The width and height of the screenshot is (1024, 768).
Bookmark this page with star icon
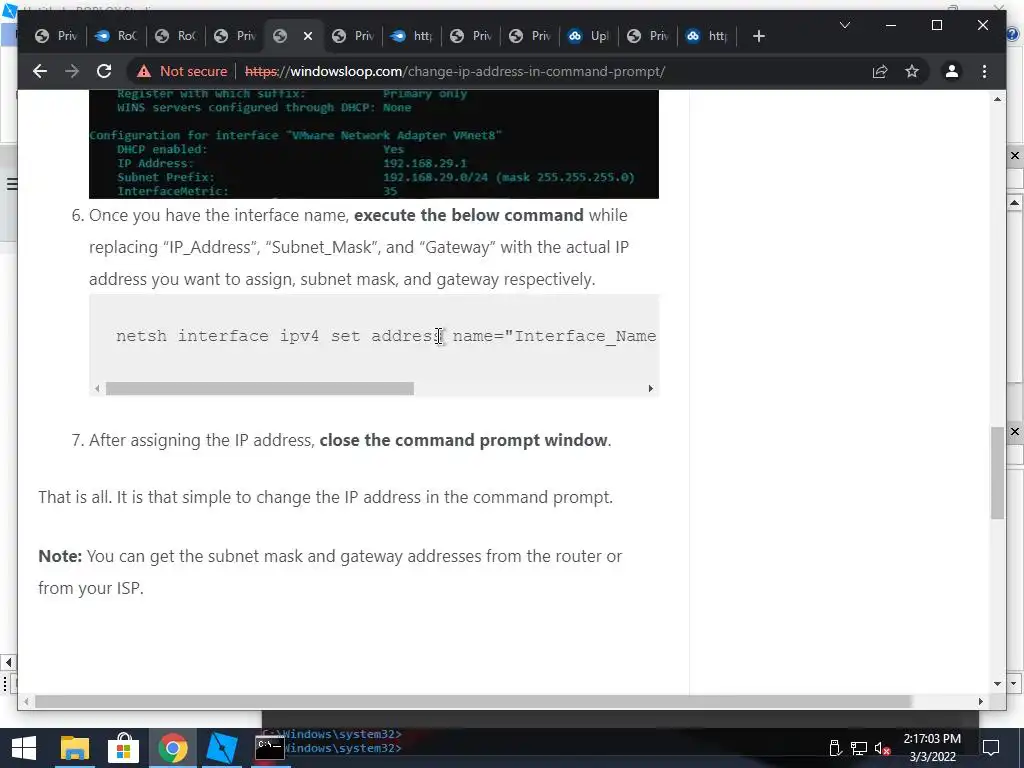(912, 71)
